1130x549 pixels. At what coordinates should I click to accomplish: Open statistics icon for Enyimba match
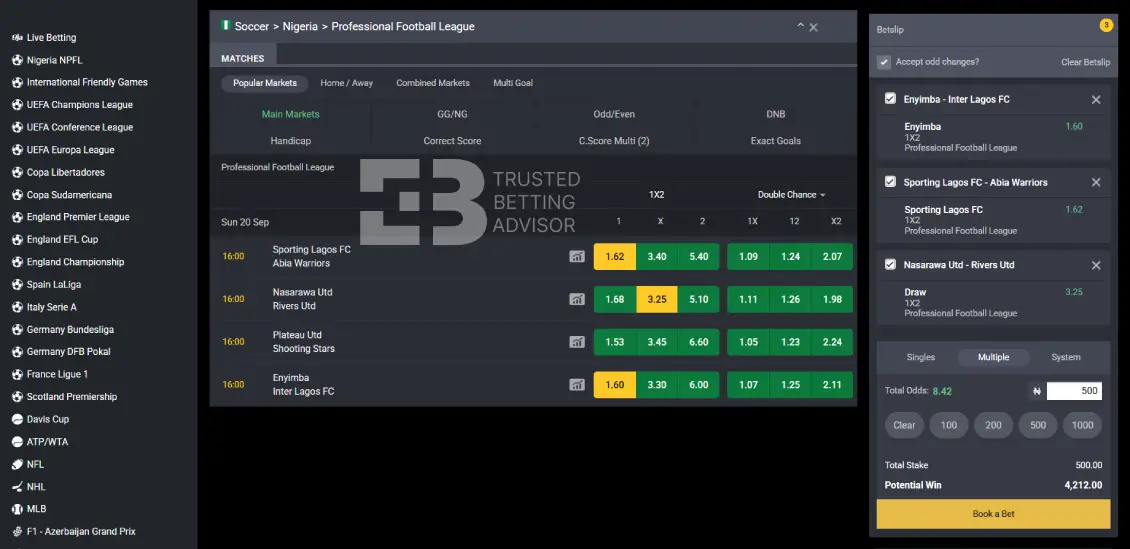[x=577, y=385]
